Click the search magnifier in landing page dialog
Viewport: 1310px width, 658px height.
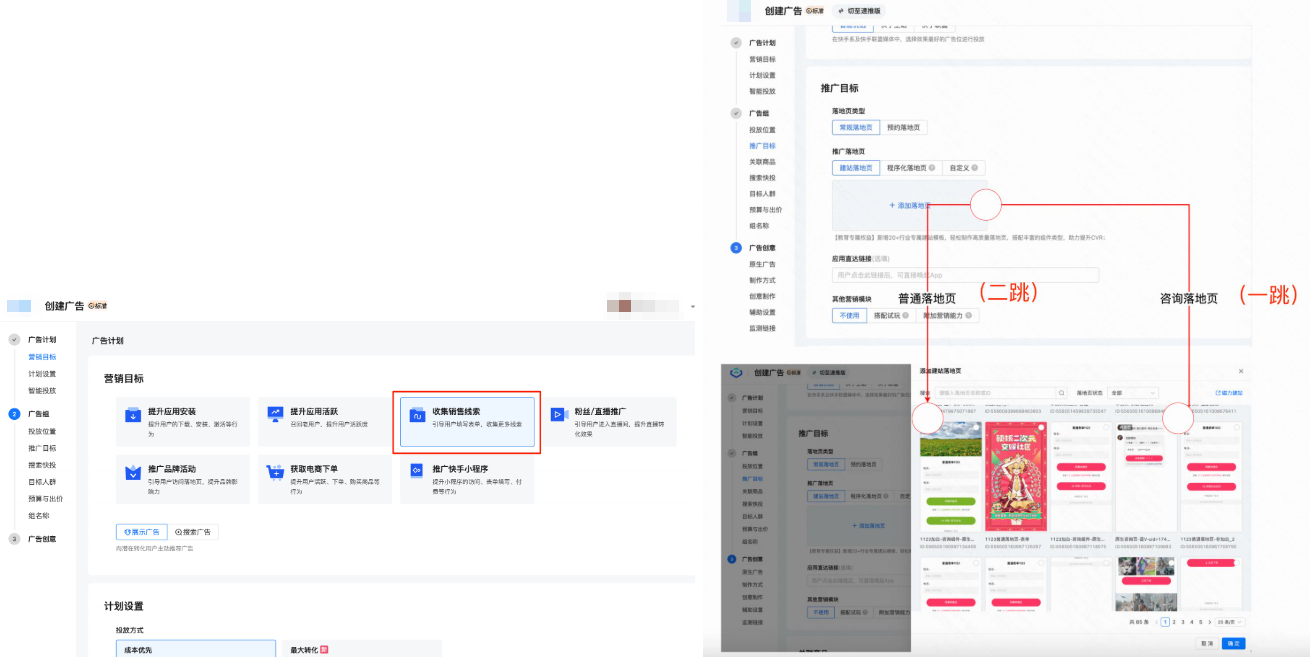1061,393
